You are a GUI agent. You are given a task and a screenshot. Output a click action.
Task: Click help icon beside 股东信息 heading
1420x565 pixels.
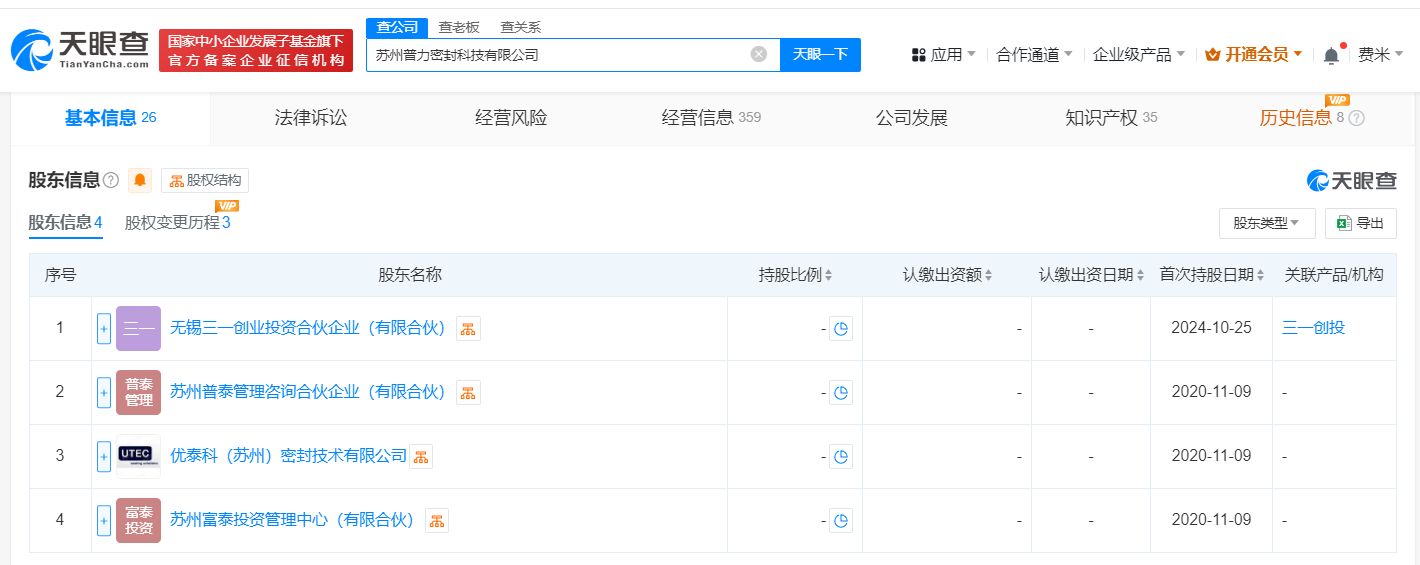pos(111,181)
